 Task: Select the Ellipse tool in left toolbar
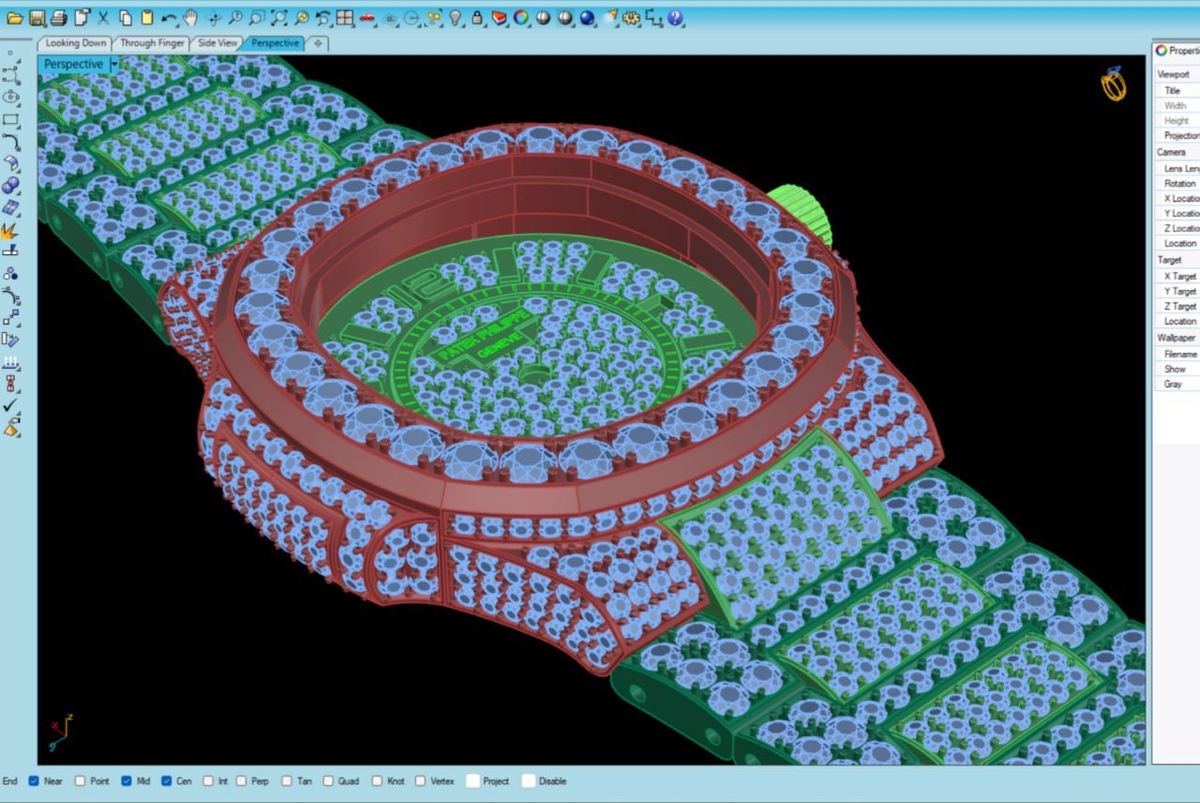(11, 97)
